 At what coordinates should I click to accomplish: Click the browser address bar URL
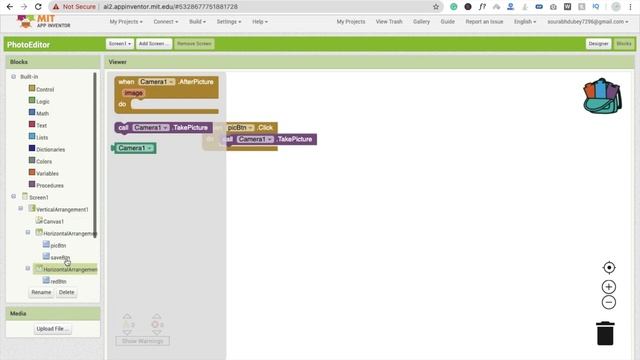tap(171, 7)
